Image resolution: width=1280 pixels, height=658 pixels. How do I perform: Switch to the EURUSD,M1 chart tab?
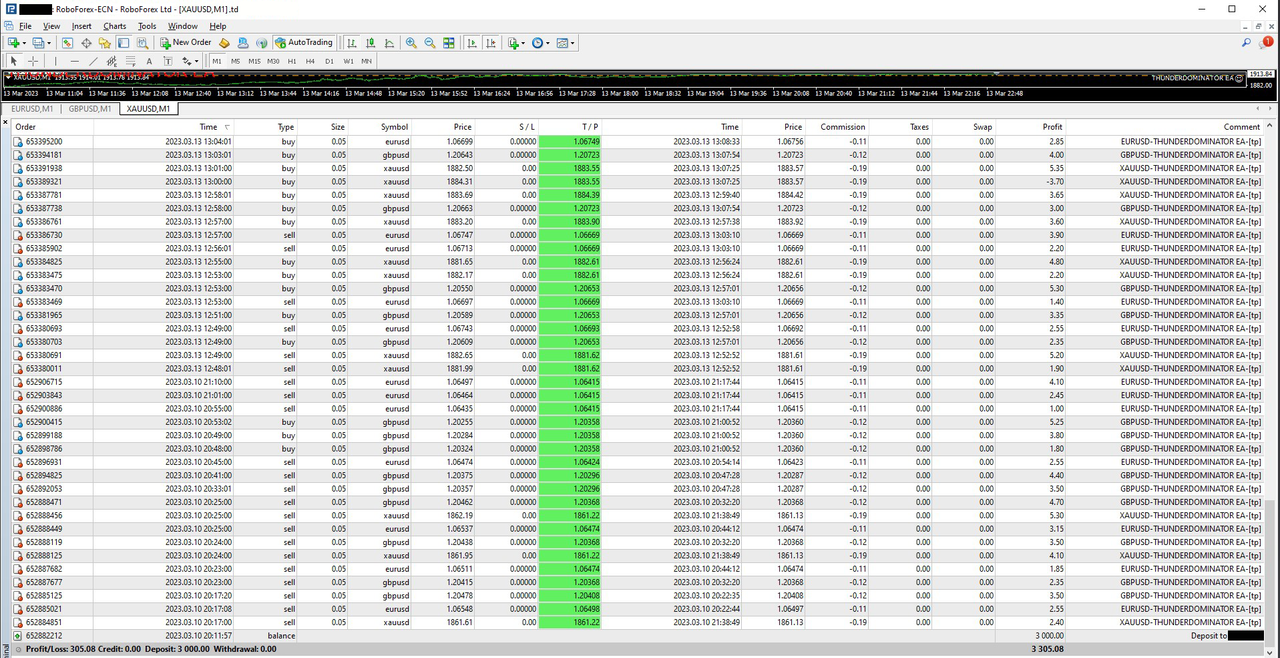(31, 108)
